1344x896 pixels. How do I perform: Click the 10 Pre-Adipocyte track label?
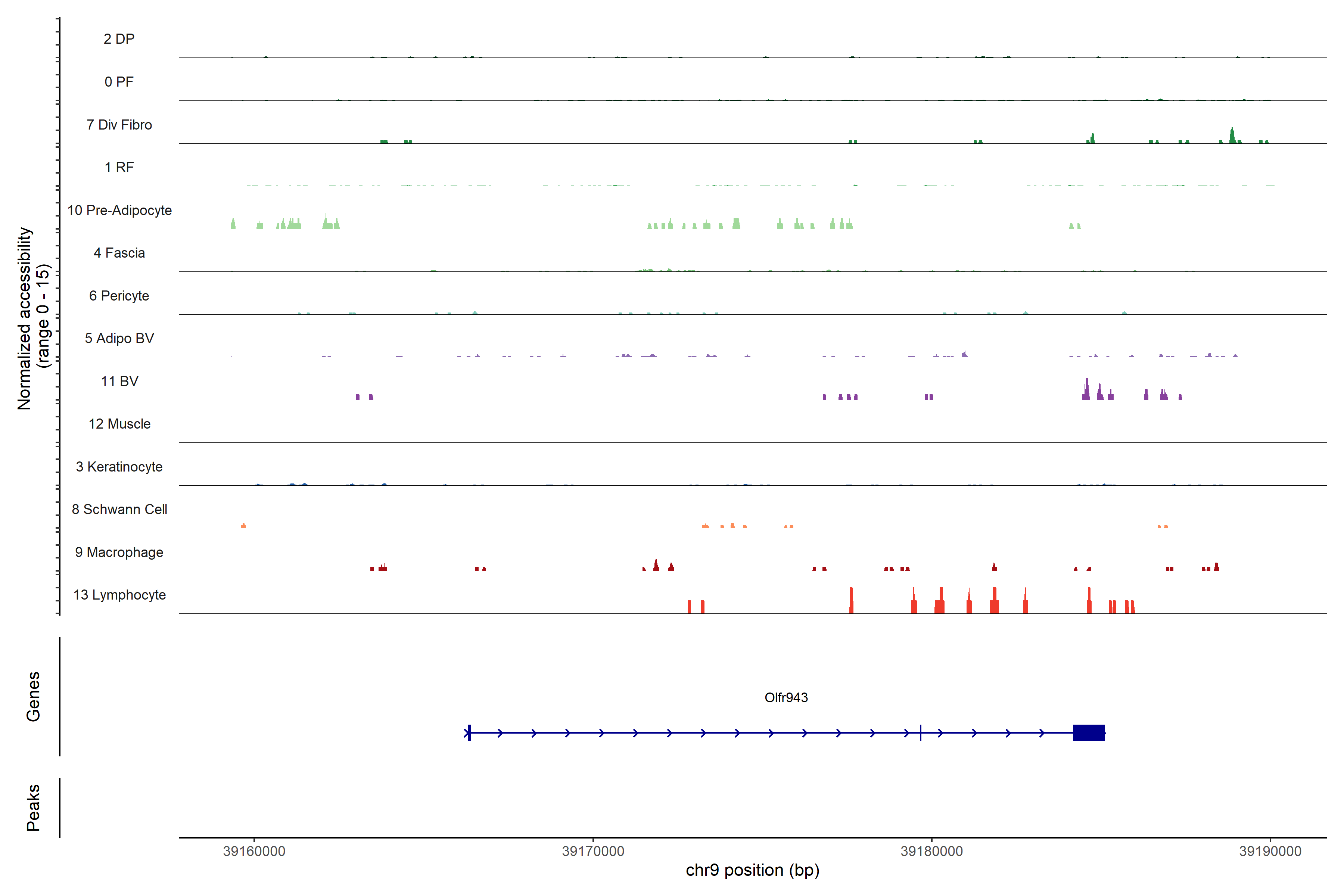pos(119,210)
